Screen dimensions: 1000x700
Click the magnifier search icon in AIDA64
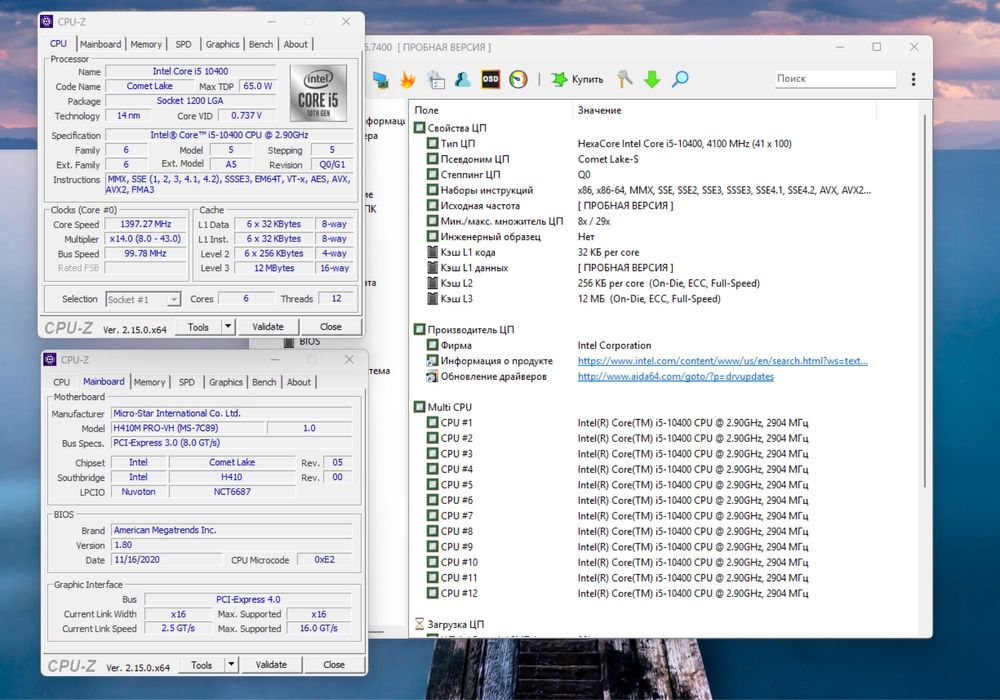pyautogui.click(x=680, y=79)
